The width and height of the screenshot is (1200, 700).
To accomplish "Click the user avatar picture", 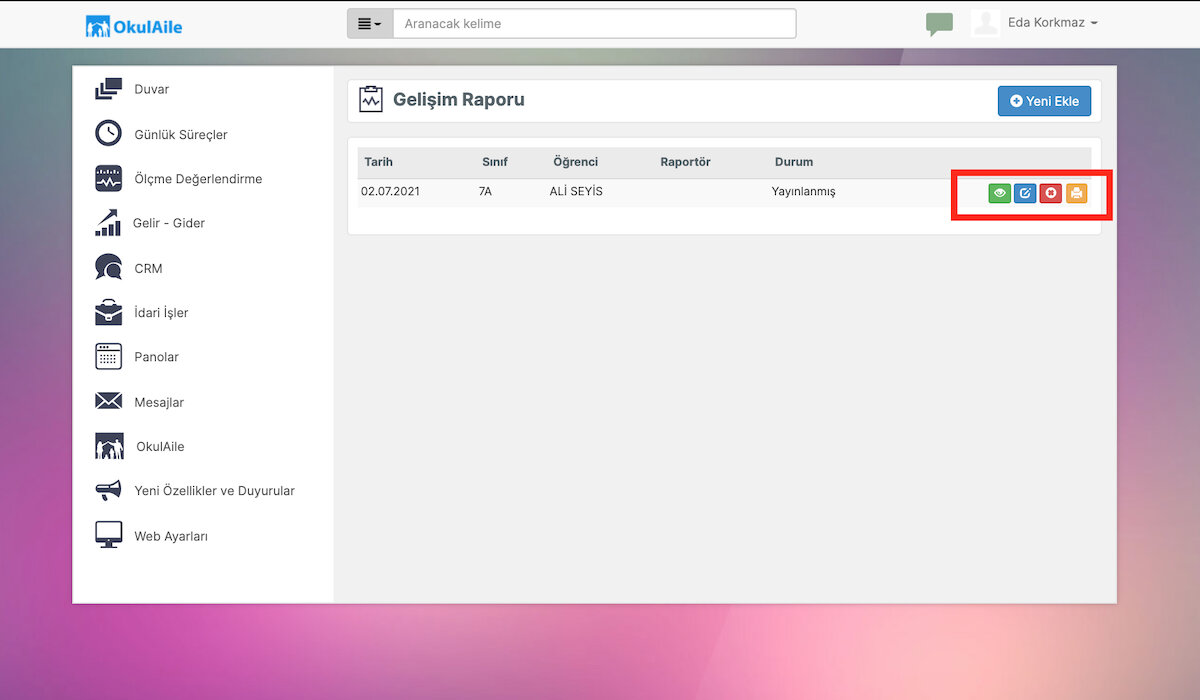I will pos(986,23).
